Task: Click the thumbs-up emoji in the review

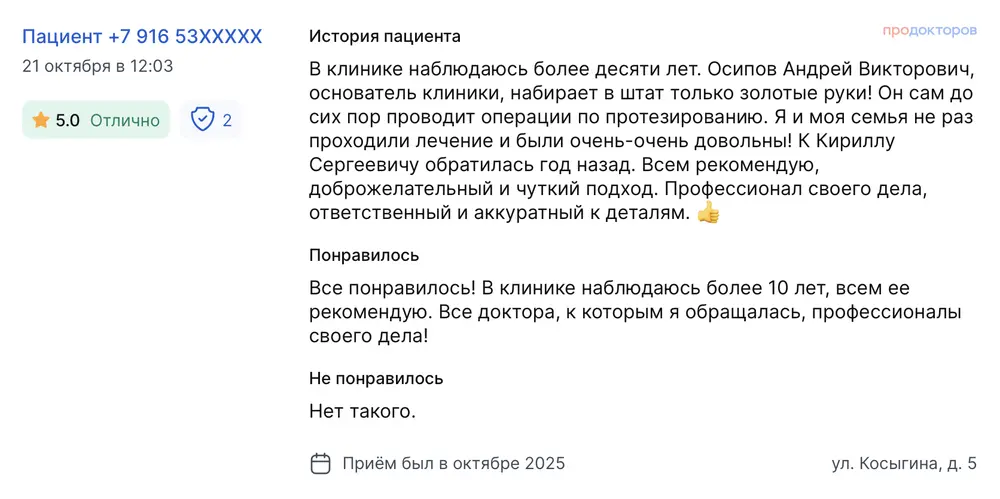Action: [708, 212]
